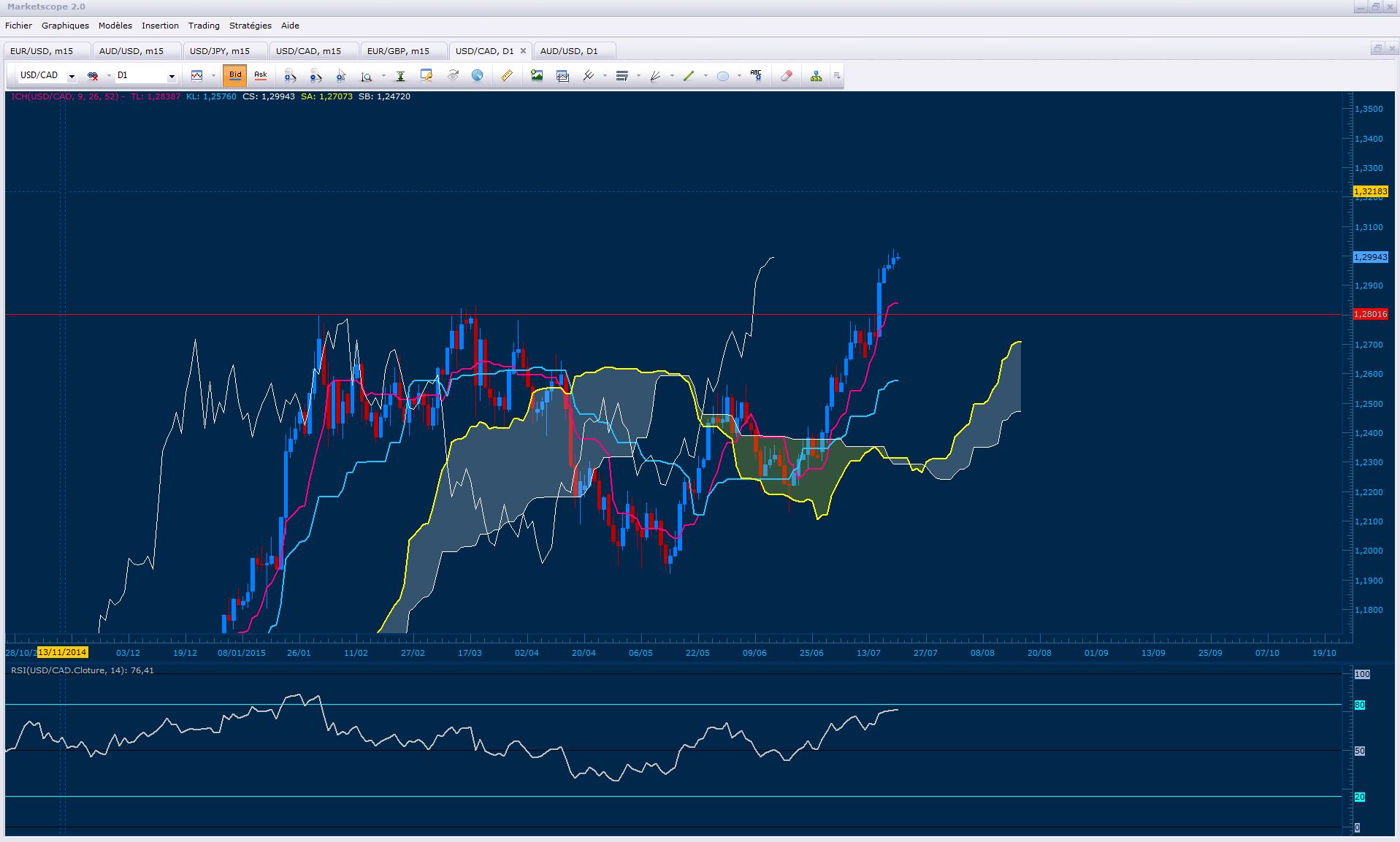
Task: Open the Trading menu
Action: pyautogui.click(x=204, y=26)
